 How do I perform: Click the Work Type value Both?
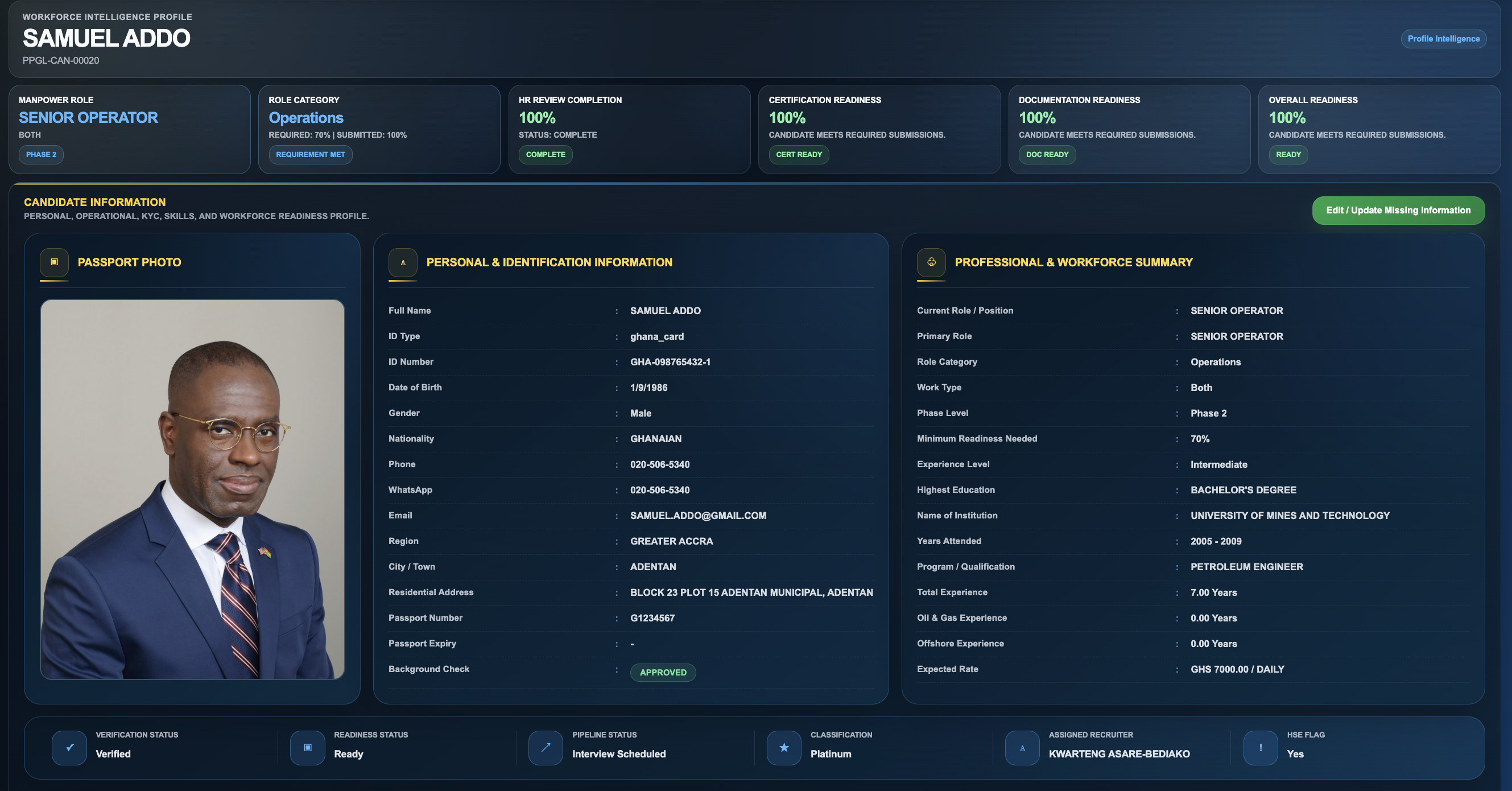tap(1201, 388)
